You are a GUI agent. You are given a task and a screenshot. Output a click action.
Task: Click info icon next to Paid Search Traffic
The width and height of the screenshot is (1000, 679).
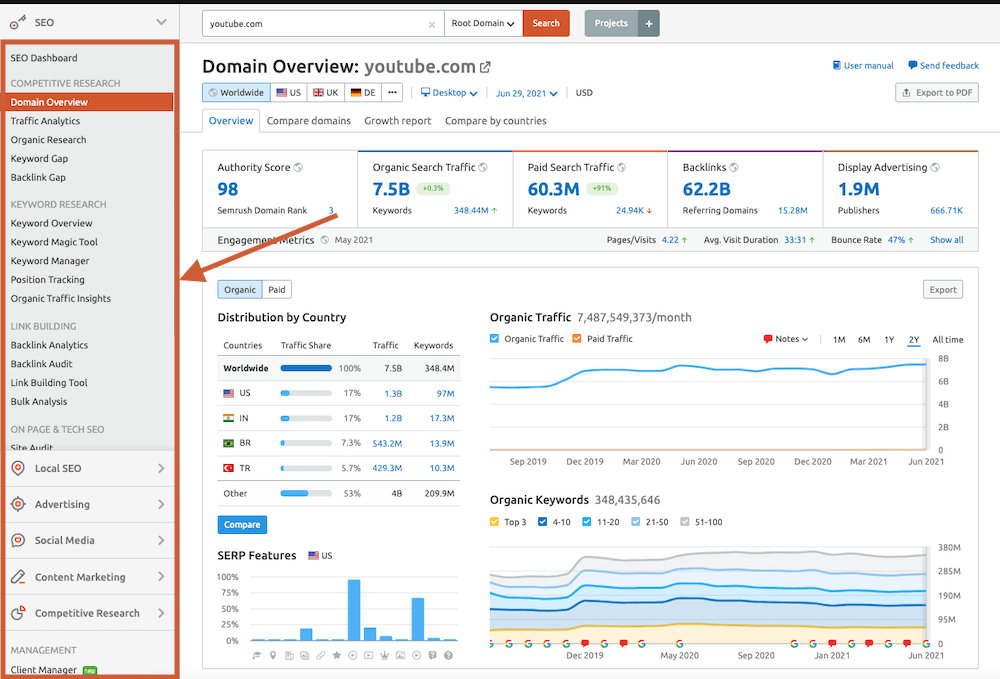coord(621,168)
